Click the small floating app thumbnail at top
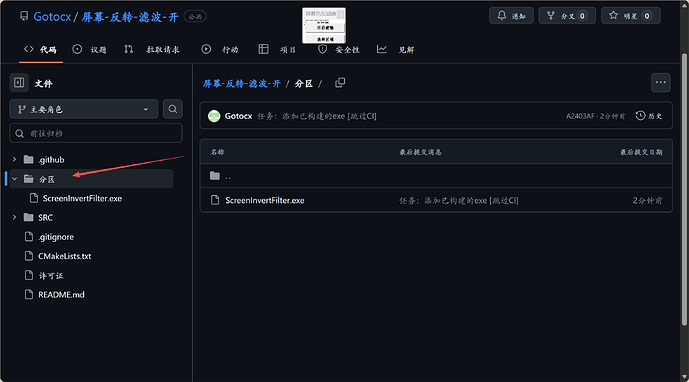 tap(324, 25)
